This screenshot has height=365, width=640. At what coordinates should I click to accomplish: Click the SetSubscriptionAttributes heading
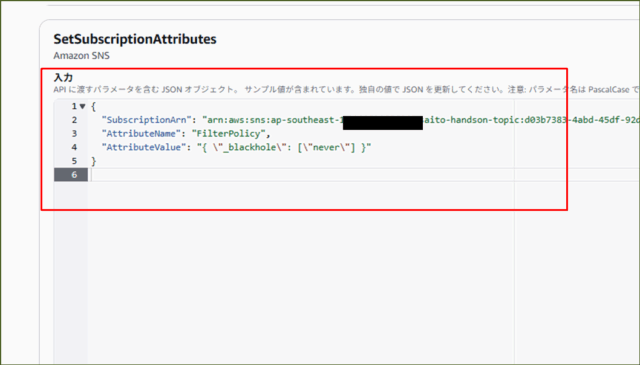click(x=135, y=39)
